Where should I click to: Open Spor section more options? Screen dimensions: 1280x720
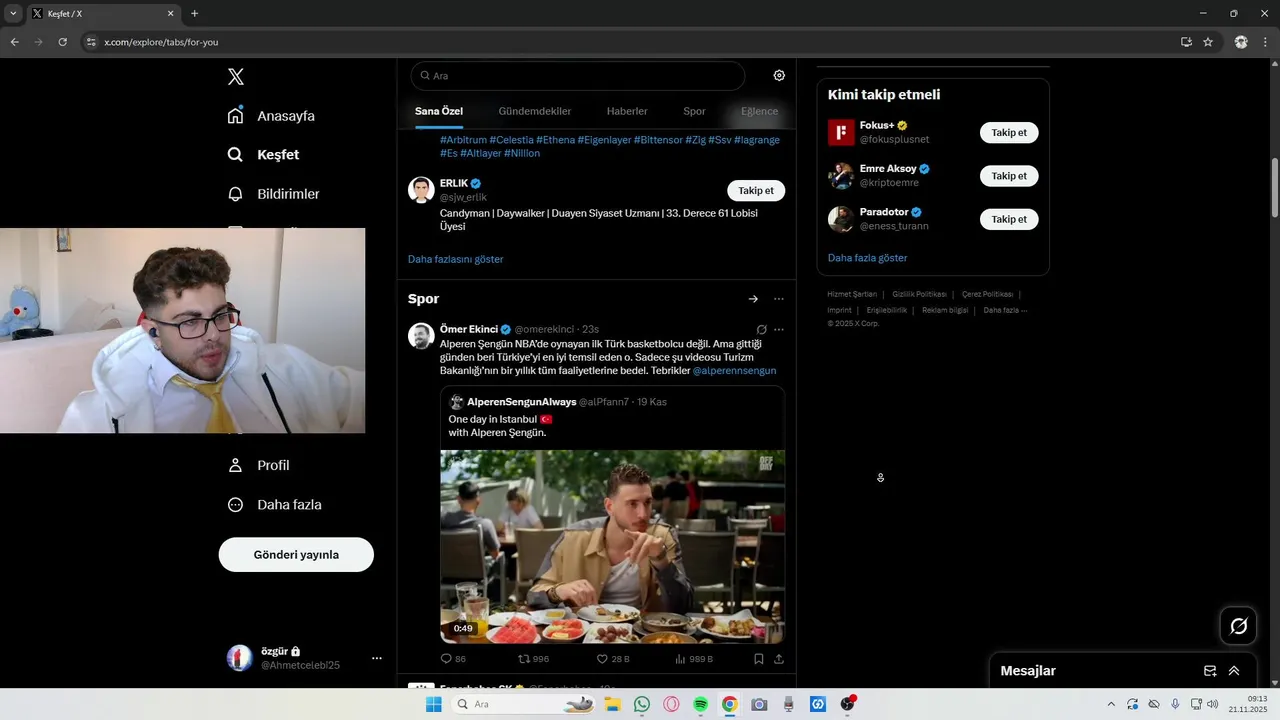[x=779, y=299]
